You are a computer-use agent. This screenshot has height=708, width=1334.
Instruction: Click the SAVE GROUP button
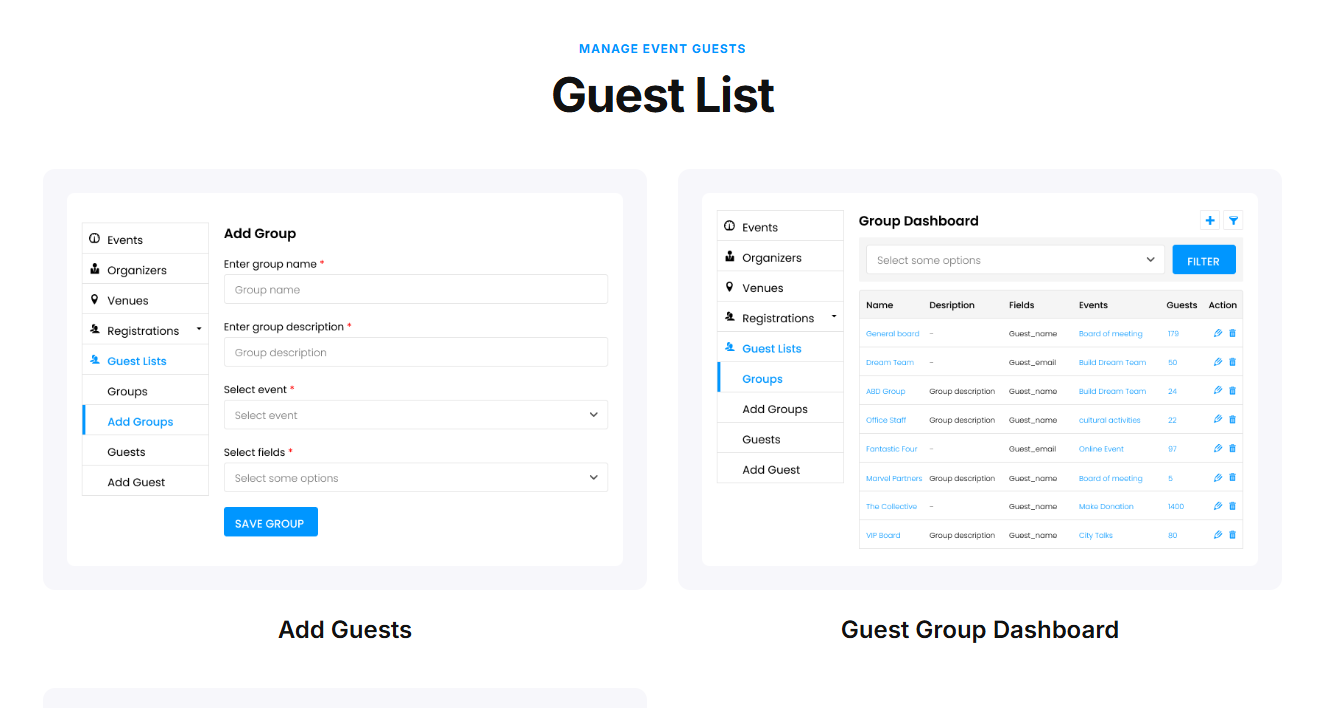pyautogui.click(x=271, y=522)
